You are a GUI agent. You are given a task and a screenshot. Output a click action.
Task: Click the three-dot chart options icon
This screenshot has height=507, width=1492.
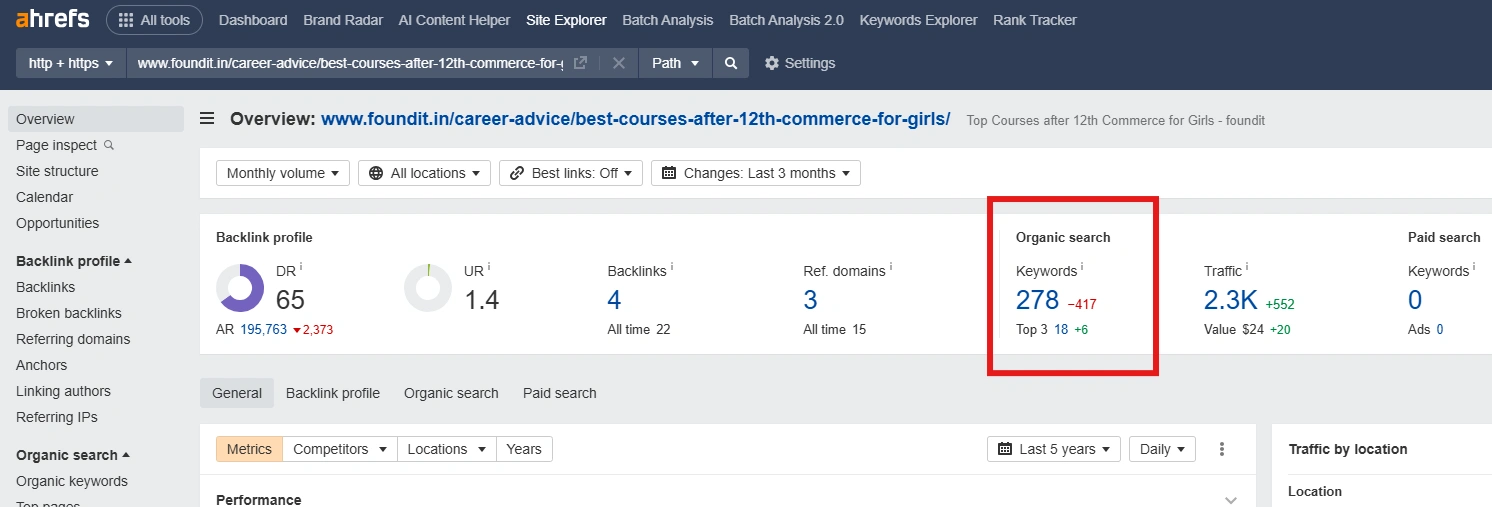[x=1222, y=449]
